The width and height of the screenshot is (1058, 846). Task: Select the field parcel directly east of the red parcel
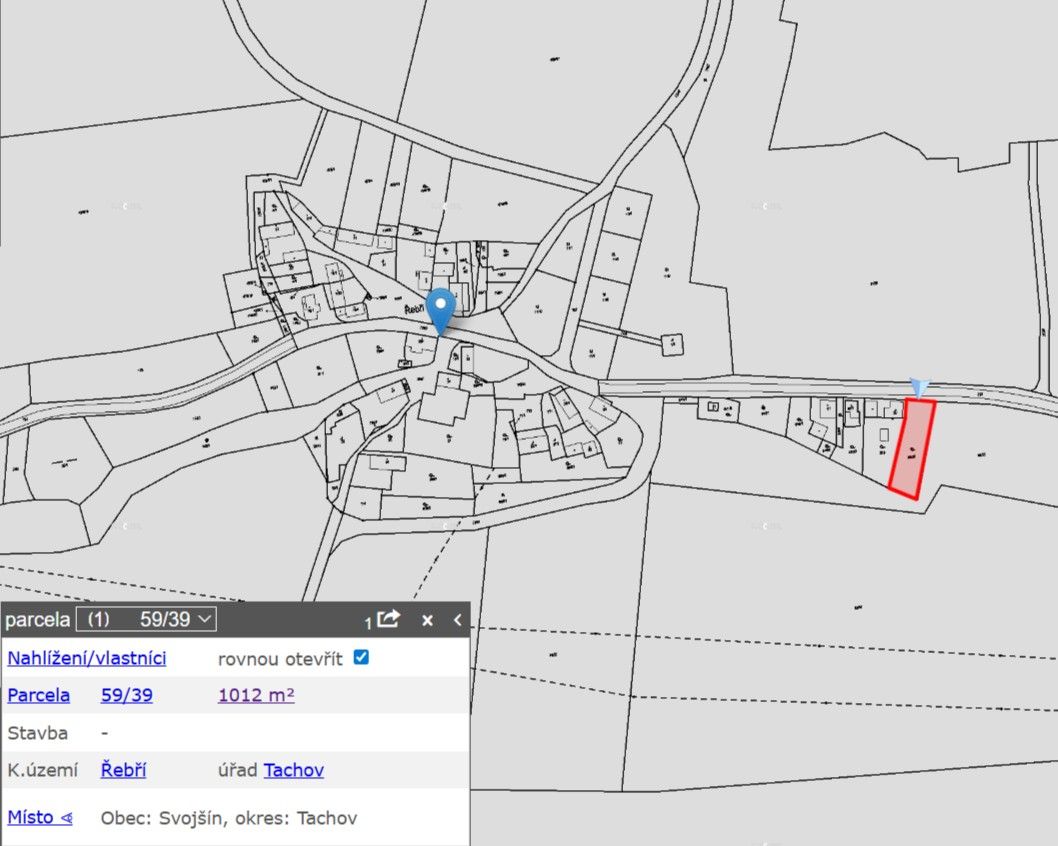[990, 450]
